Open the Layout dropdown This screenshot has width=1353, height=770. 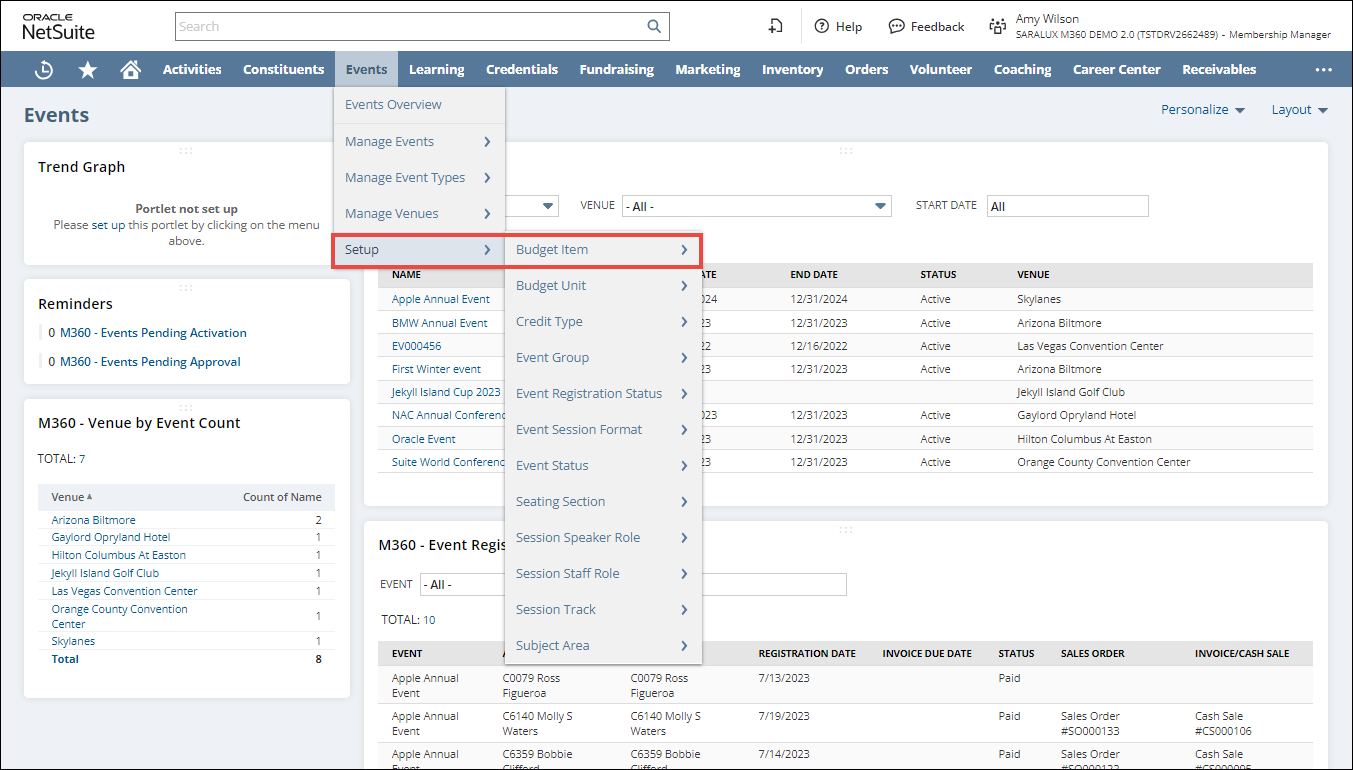coord(1299,110)
